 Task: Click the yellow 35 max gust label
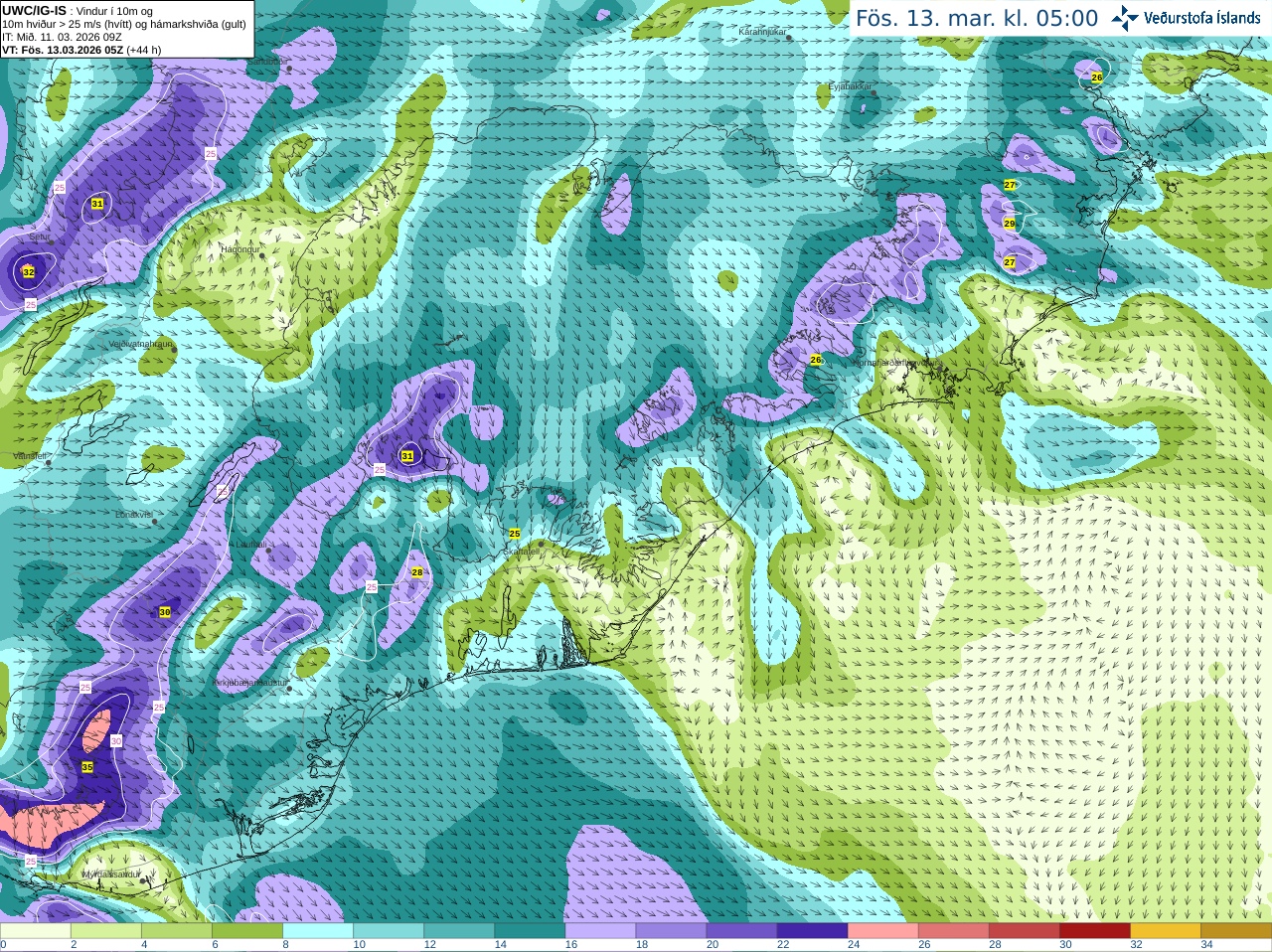(87, 767)
